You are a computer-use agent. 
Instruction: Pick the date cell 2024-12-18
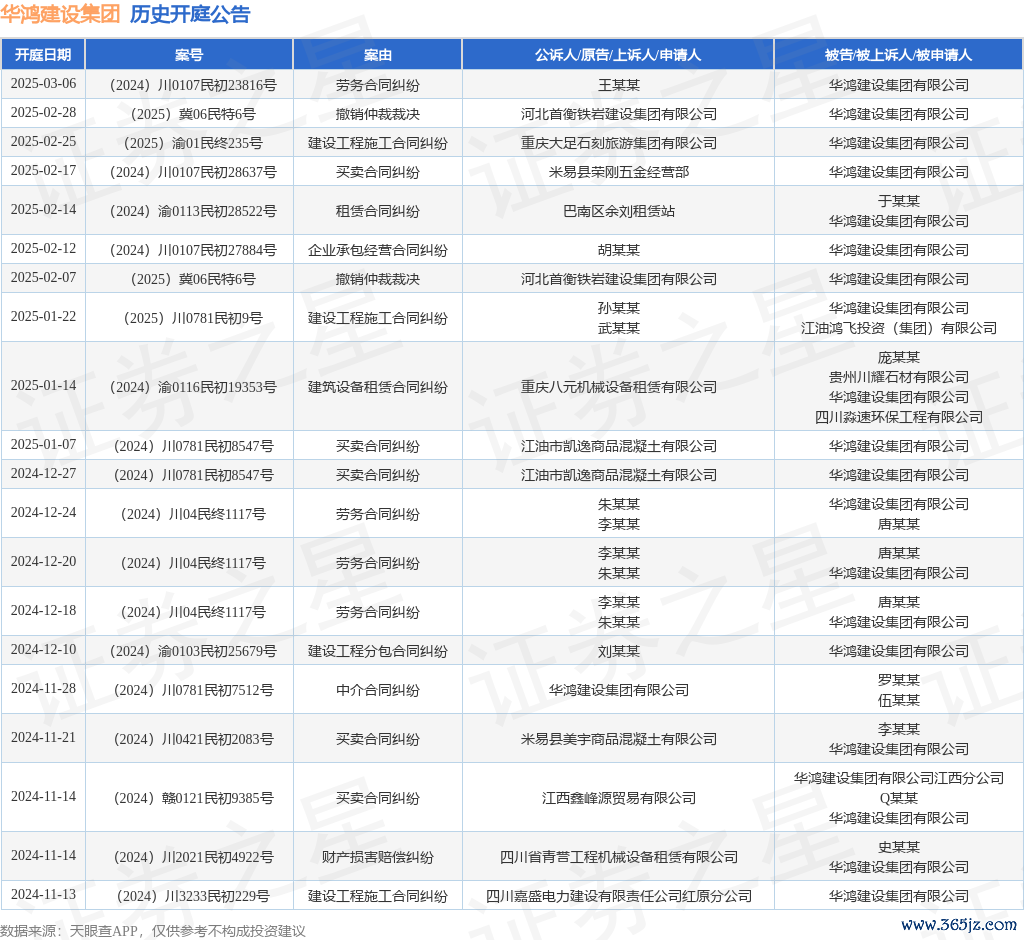coord(43,611)
